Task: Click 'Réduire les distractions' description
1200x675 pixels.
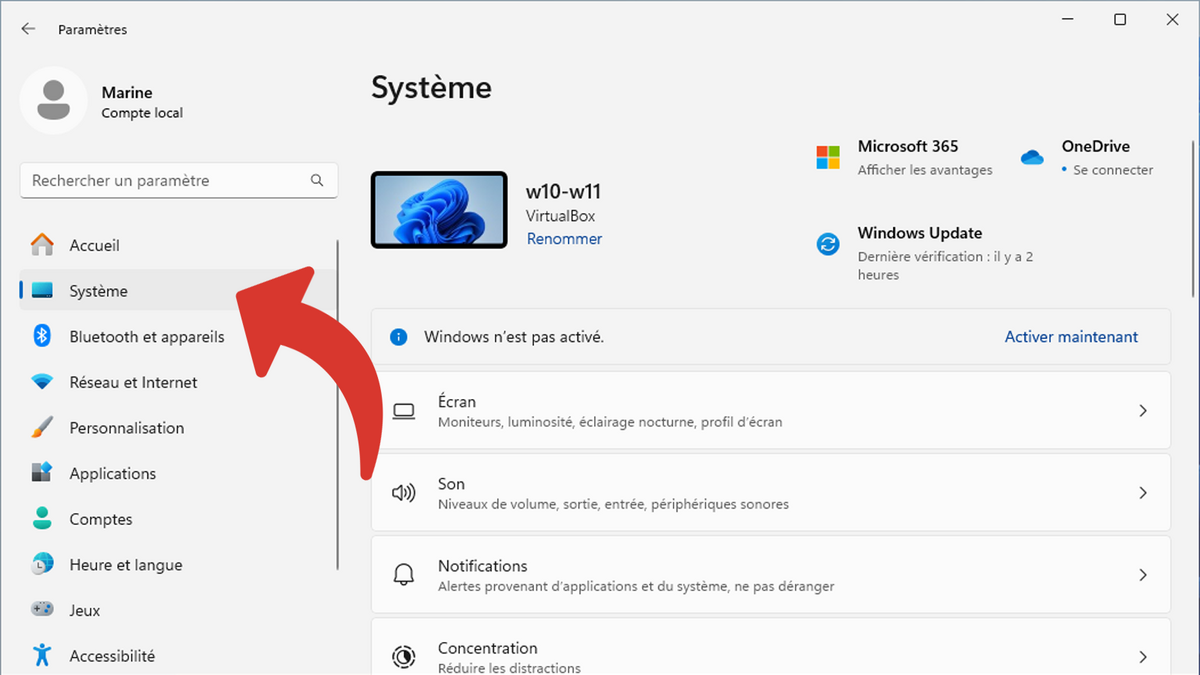Action: click(x=509, y=668)
